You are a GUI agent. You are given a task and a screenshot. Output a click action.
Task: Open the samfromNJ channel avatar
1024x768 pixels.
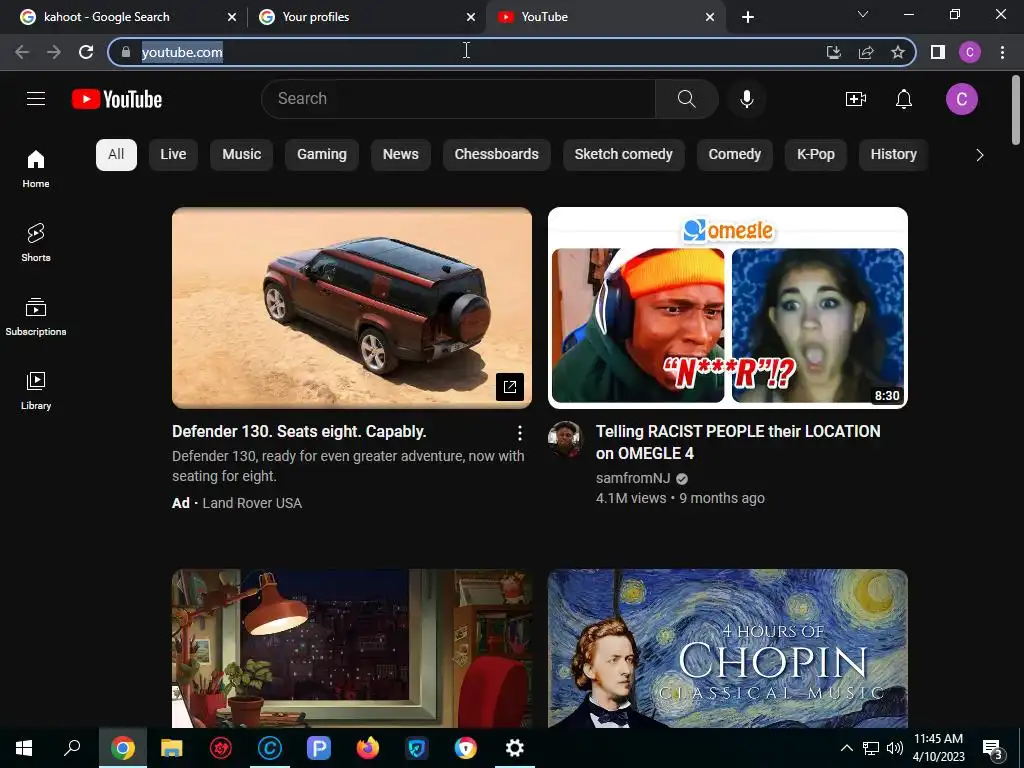565,439
